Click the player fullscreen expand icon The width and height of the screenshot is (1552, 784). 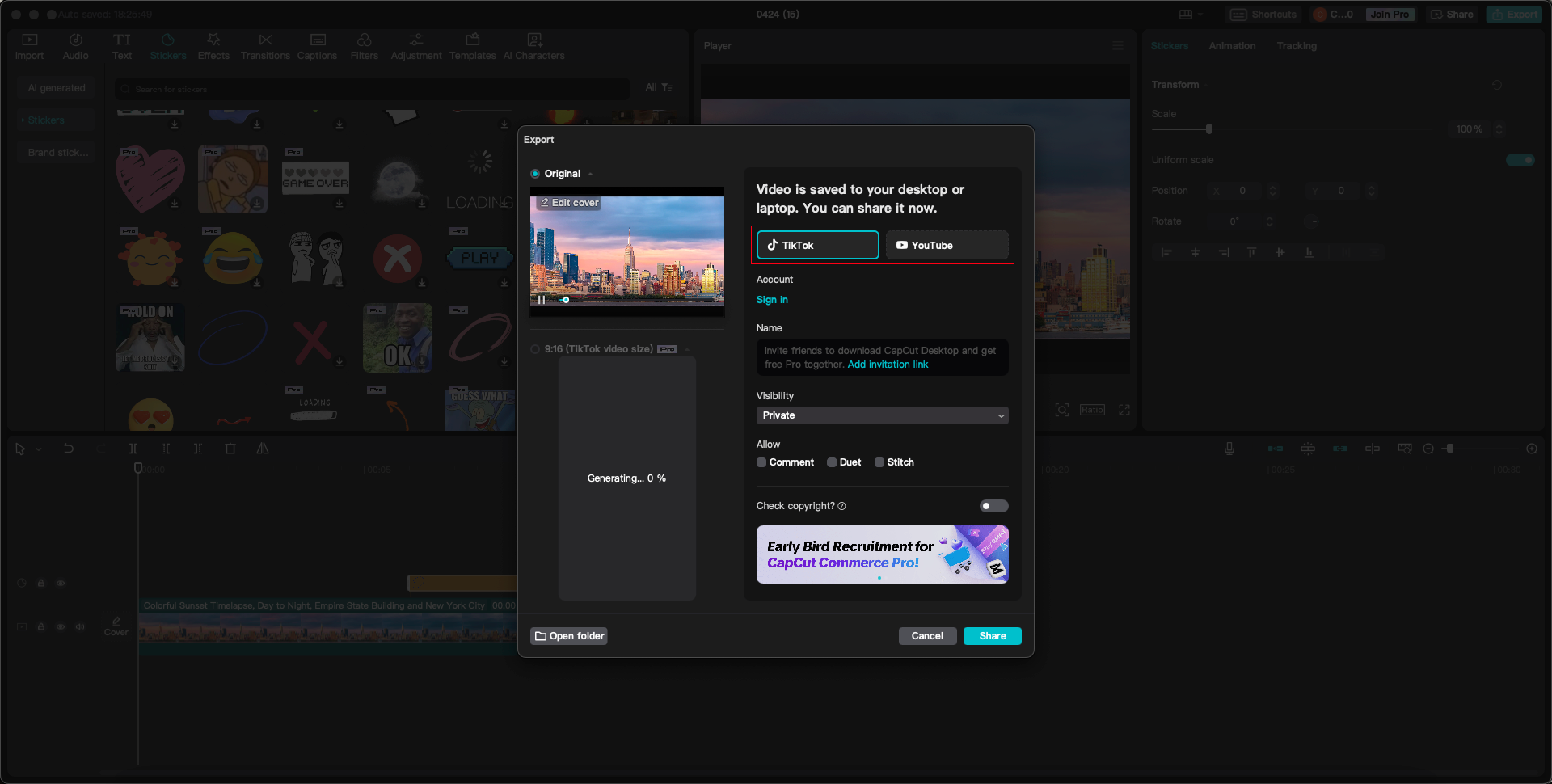[x=1124, y=410]
